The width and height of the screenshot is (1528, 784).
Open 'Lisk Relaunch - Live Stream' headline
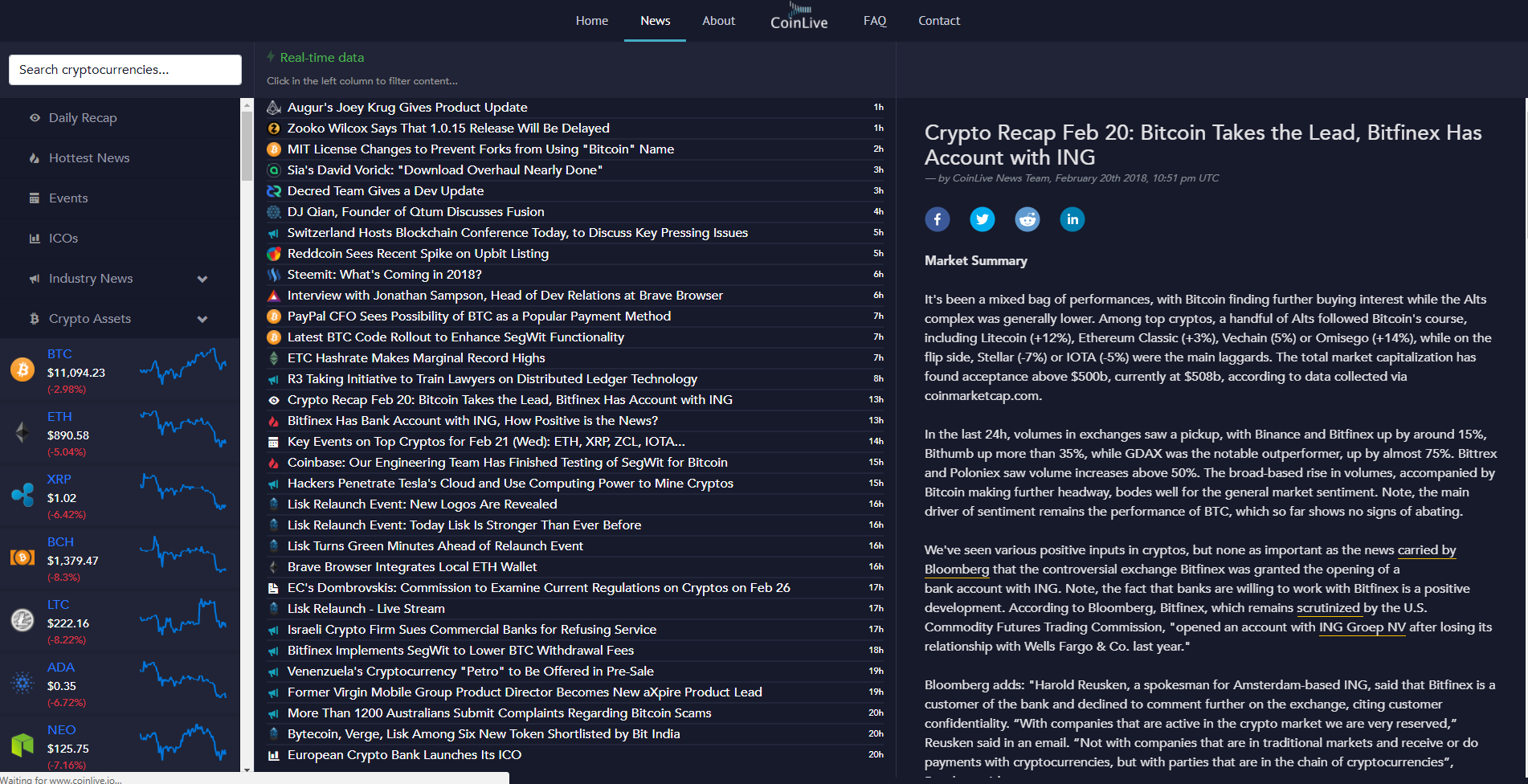(x=366, y=609)
